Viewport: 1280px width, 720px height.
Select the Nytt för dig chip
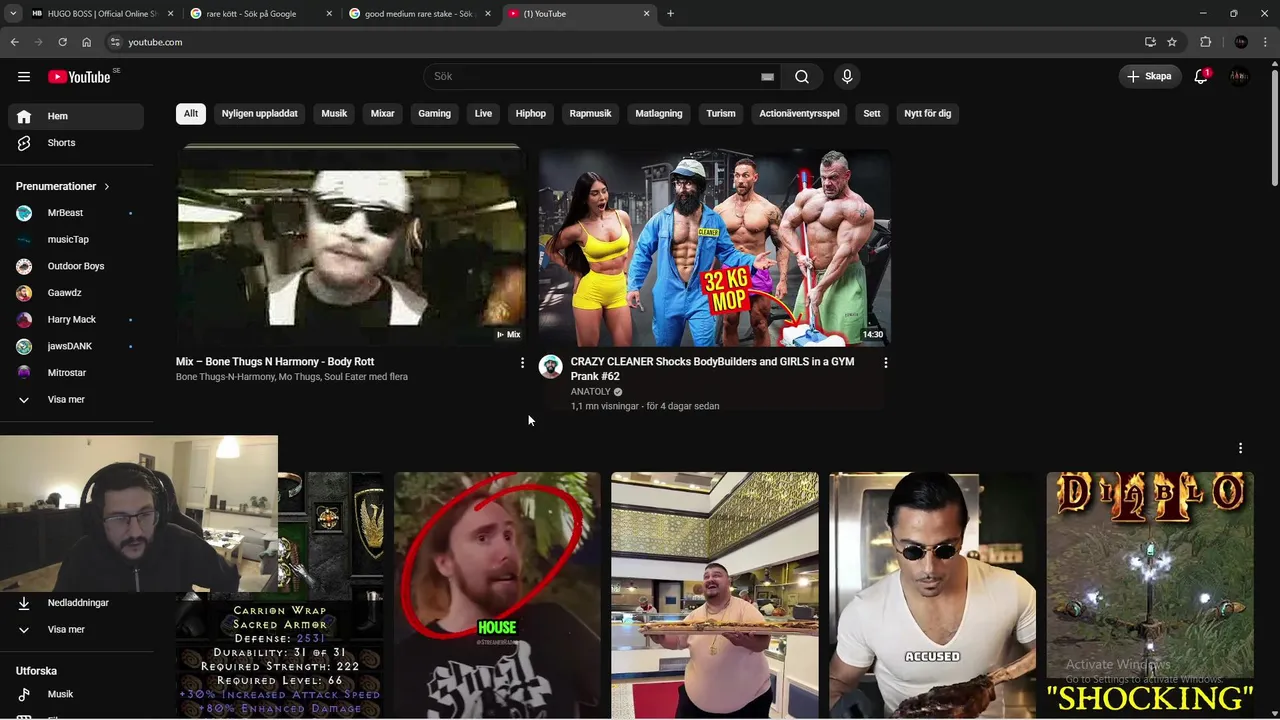pos(928,114)
